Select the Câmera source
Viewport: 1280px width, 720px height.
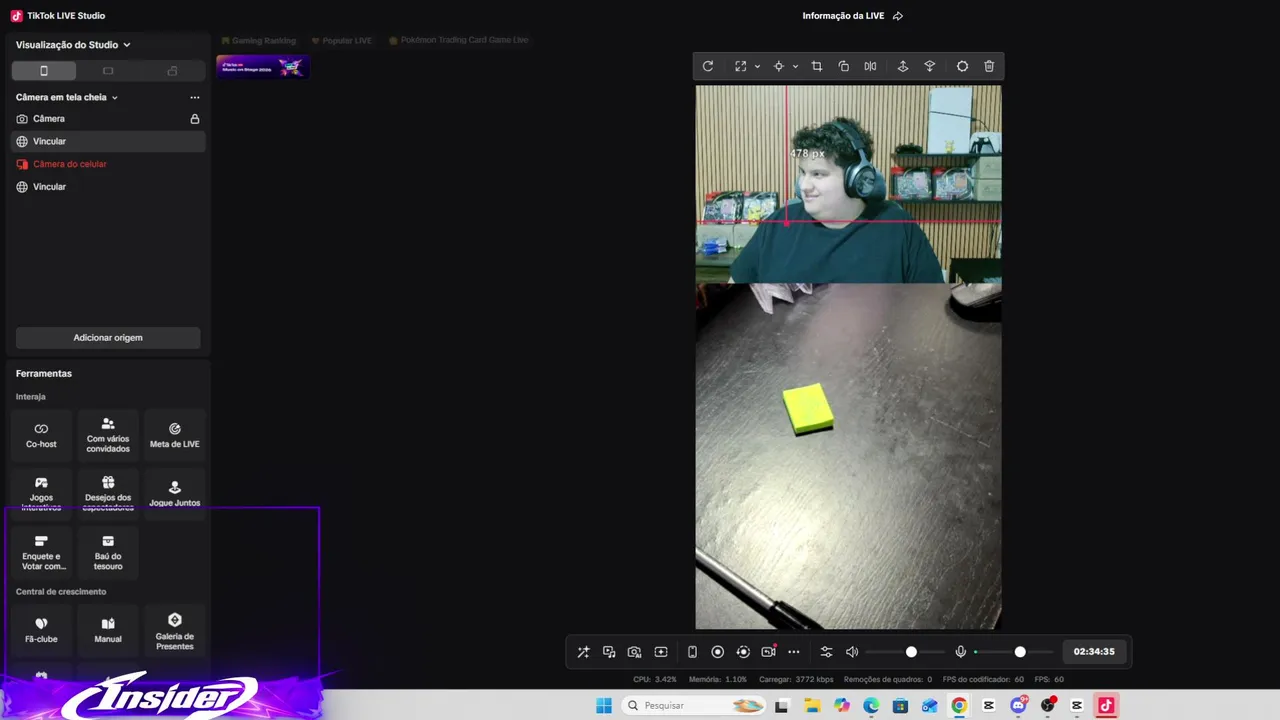[108, 119]
